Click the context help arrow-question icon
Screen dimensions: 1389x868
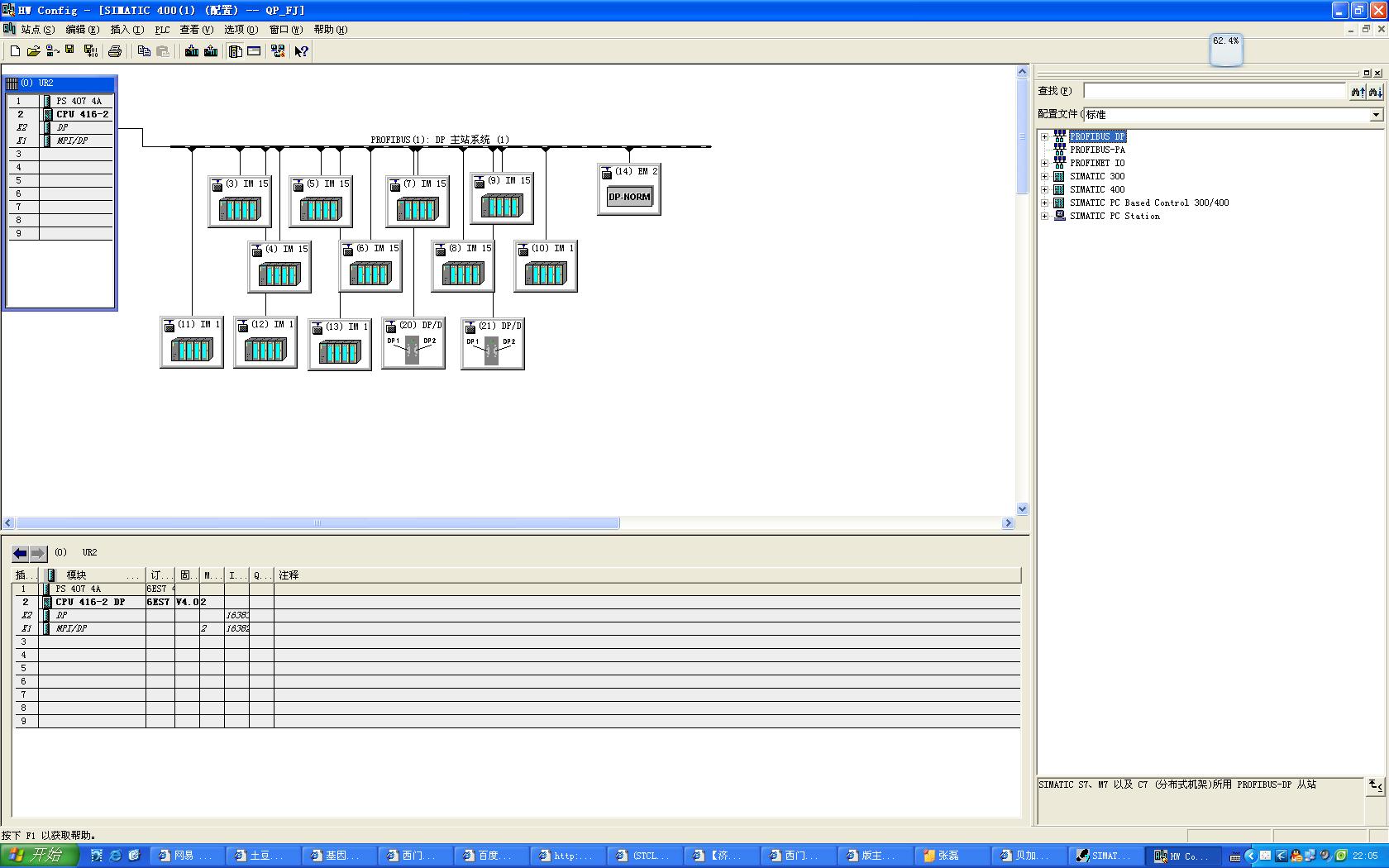(302, 51)
